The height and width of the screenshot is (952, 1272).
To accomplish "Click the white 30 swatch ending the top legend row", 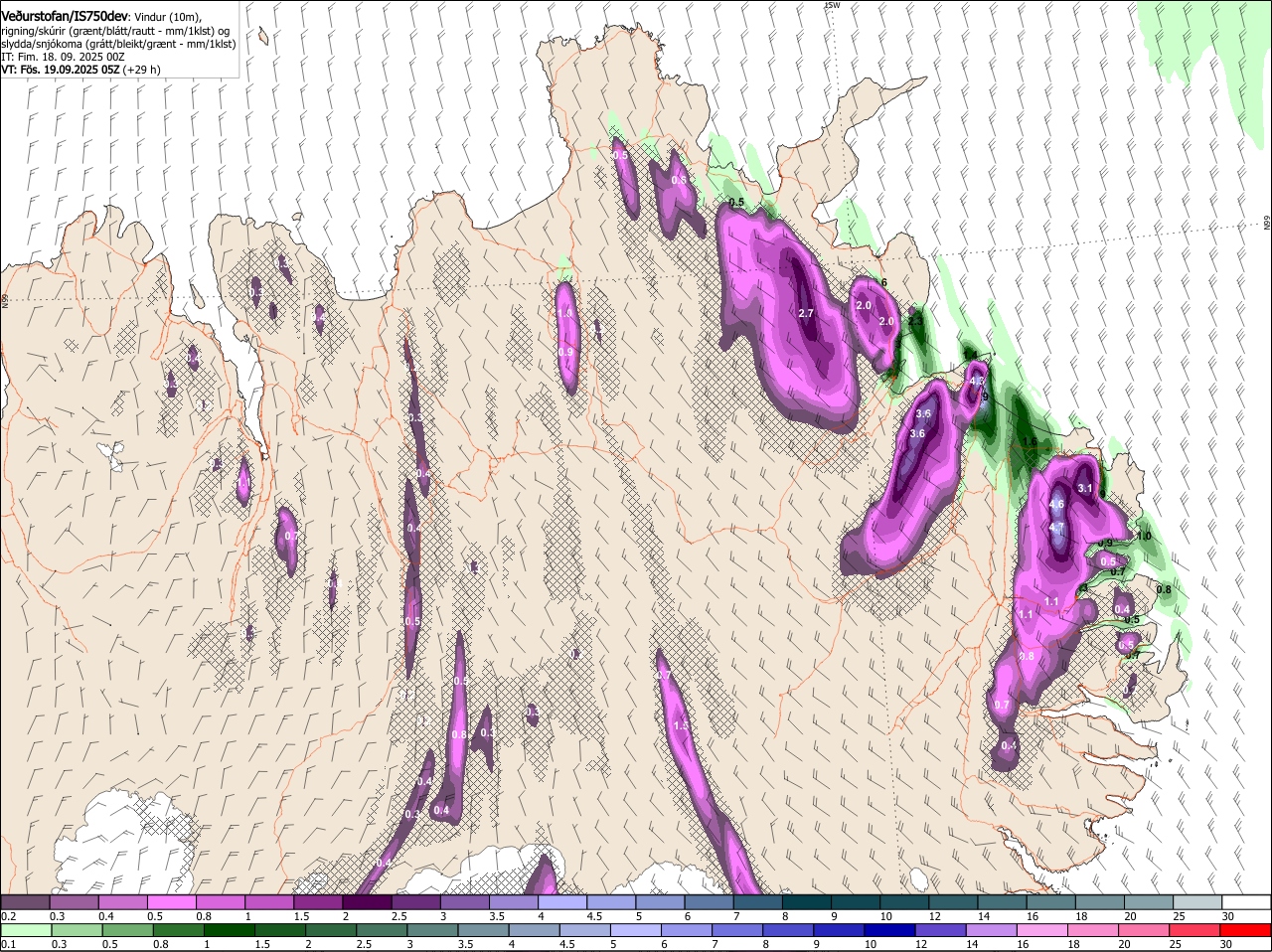I will coord(1246,902).
